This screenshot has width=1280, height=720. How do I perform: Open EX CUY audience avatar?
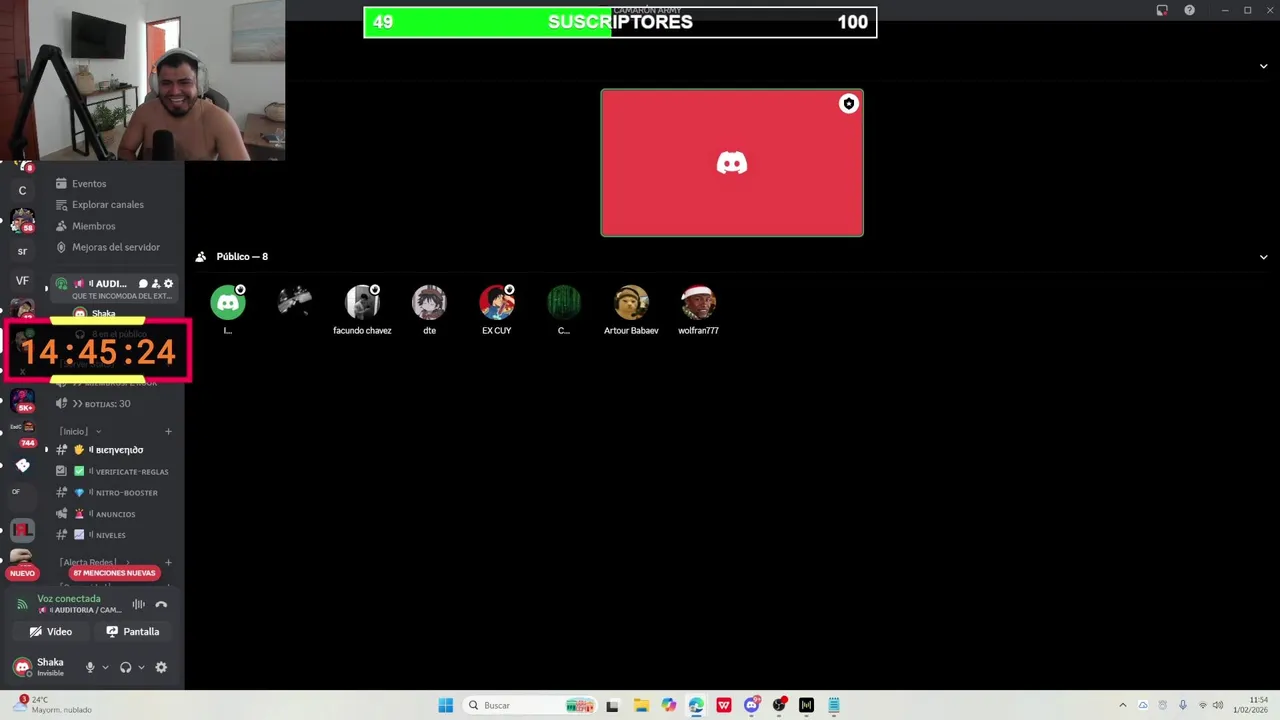[496, 302]
